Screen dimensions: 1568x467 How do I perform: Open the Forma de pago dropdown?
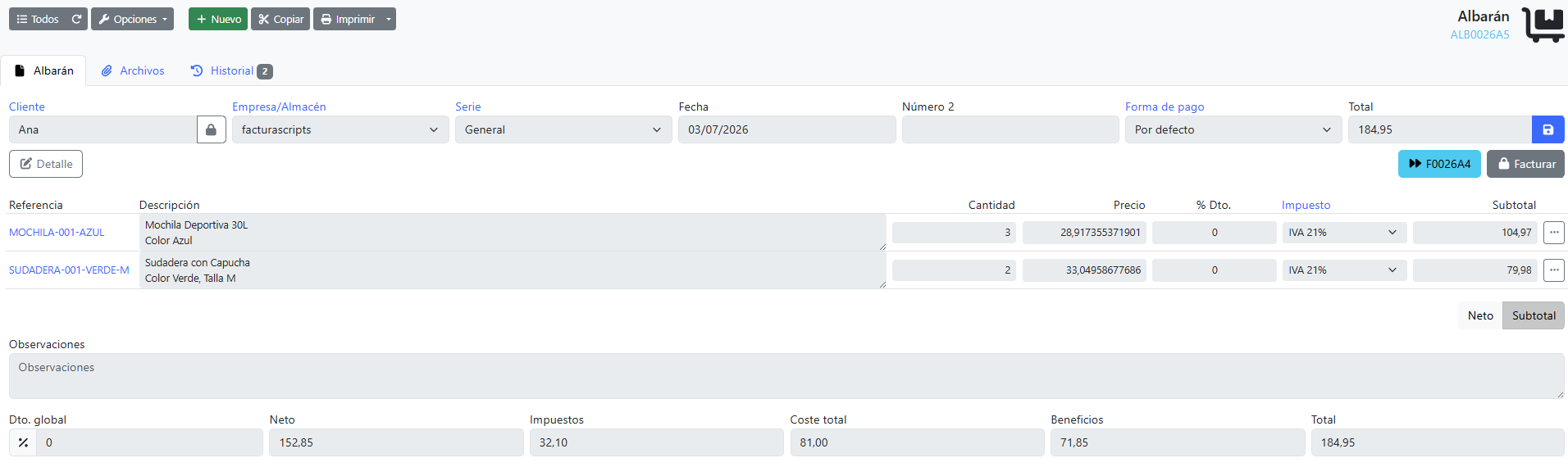[1233, 129]
